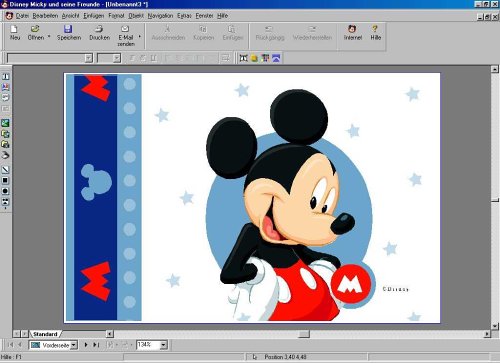Open the Ansicht menu
The height and width of the screenshot is (363, 500).
click(70, 16)
